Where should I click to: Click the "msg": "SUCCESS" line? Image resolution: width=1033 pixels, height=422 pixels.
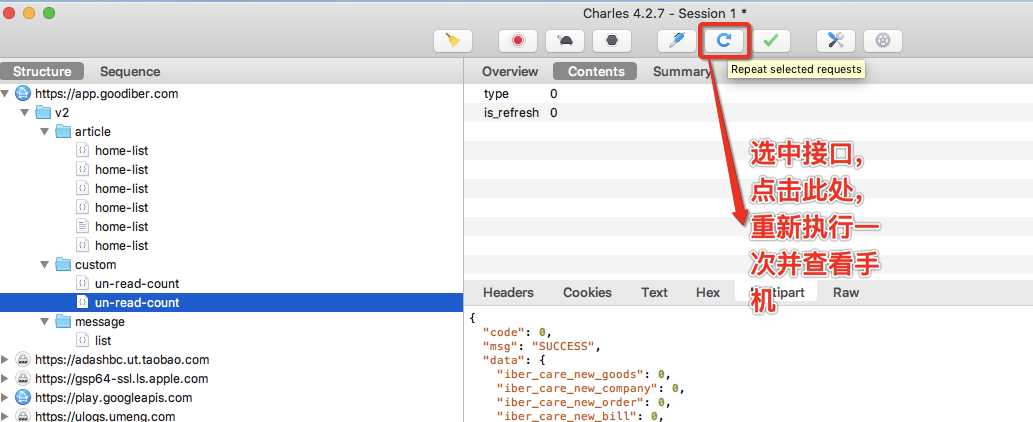coord(542,346)
